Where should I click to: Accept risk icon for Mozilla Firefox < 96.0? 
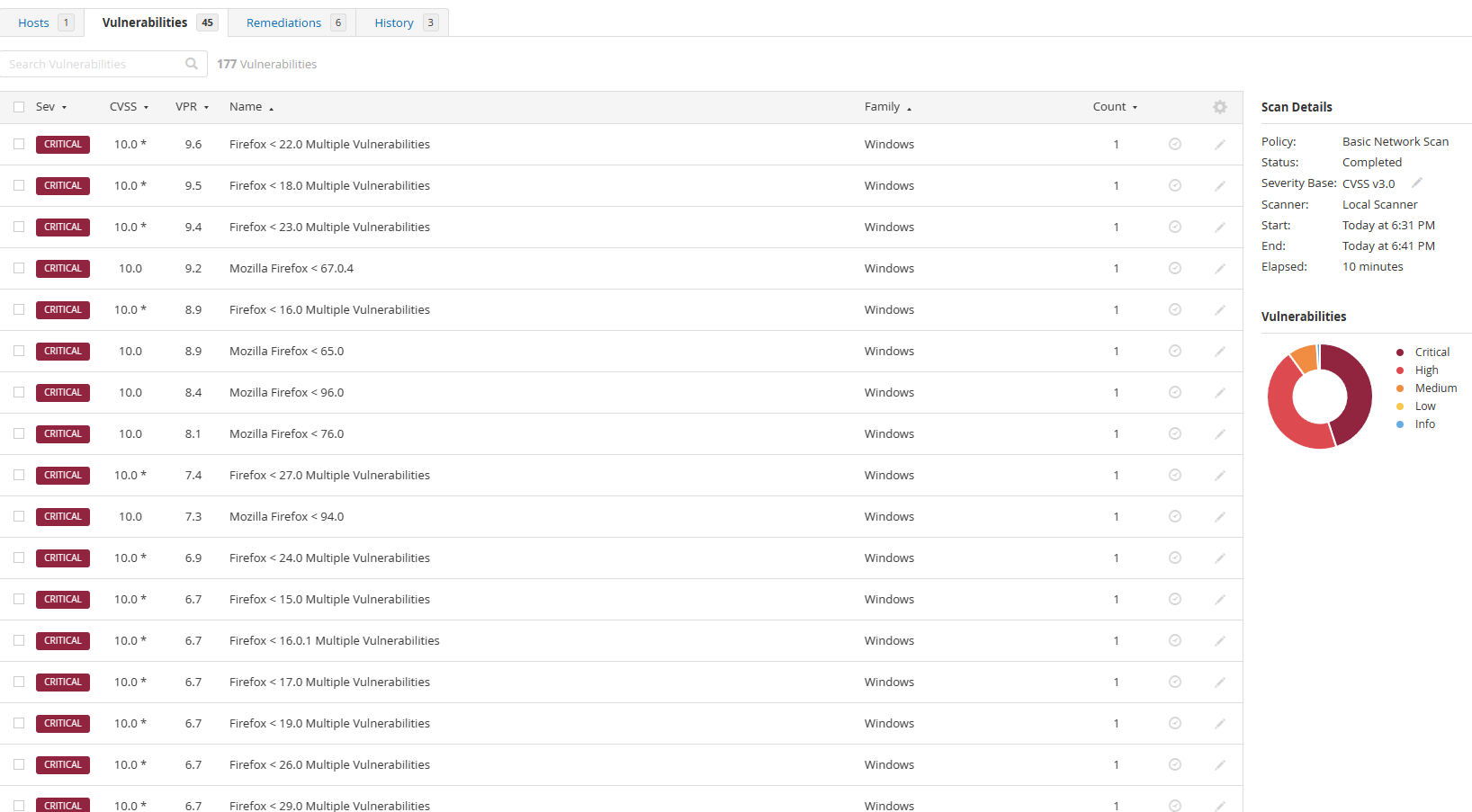[x=1175, y=392]
